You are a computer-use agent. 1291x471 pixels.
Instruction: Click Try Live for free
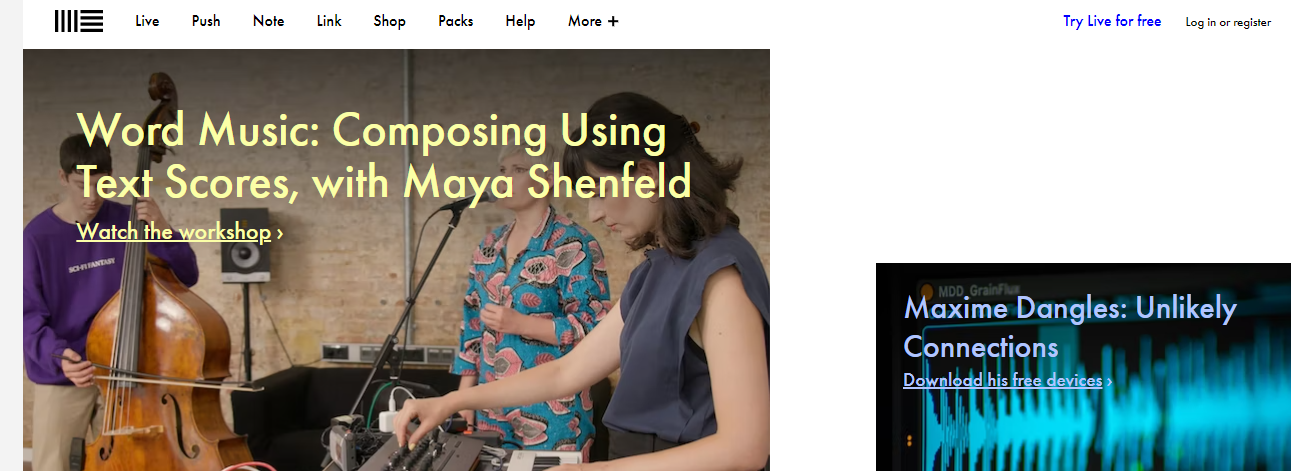pos(1112,21)
